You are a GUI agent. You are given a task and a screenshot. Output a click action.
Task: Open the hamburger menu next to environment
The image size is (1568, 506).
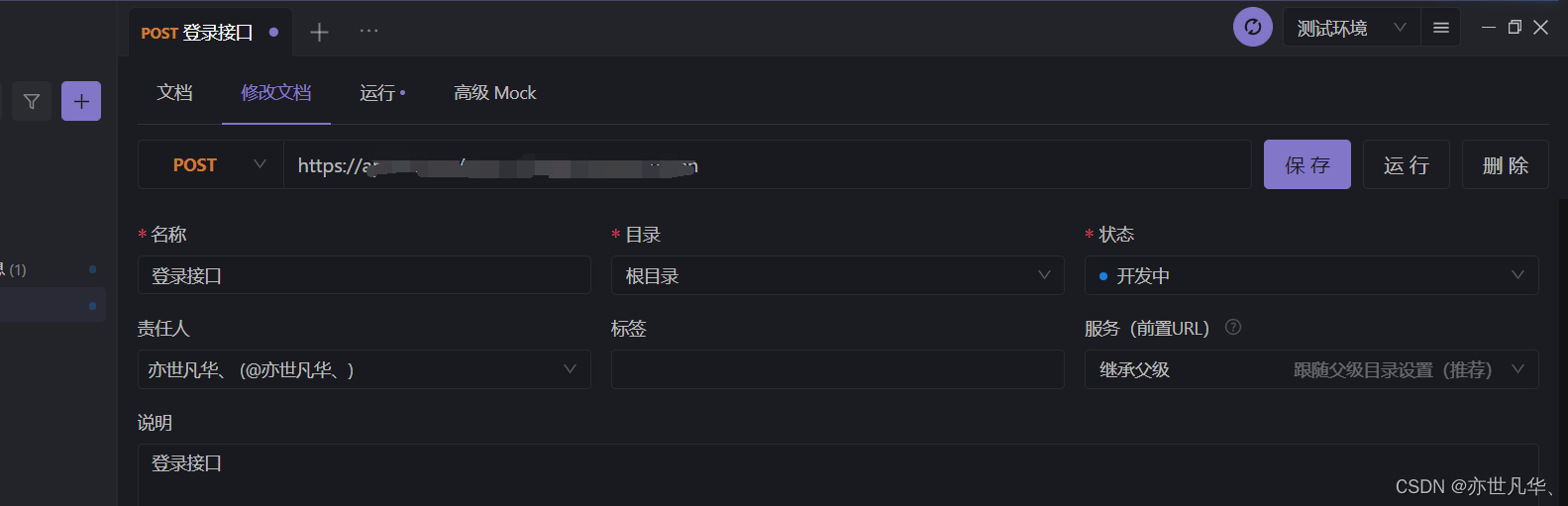[1440, 28]
